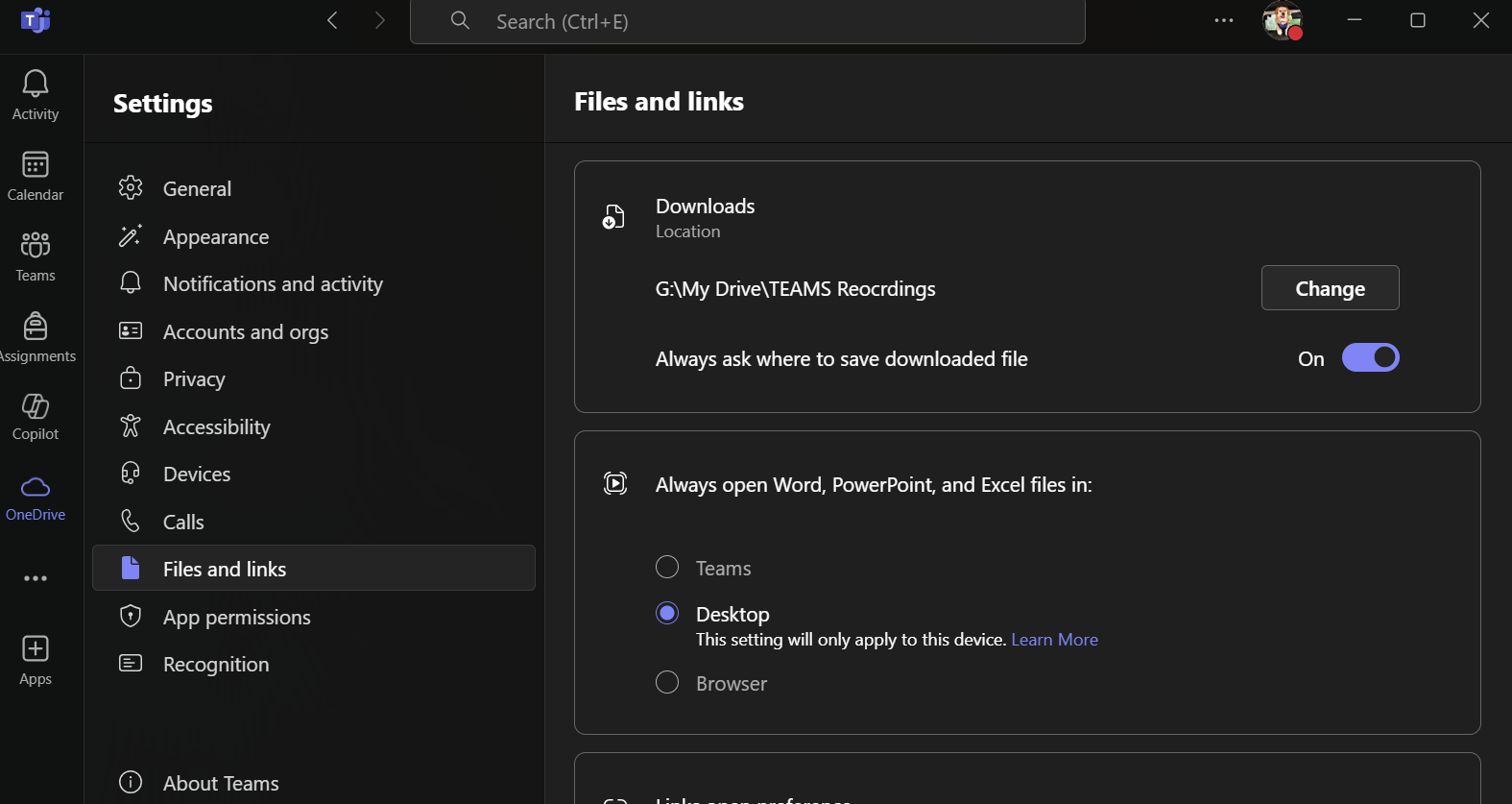Navigate back with the left arrow
Screen dimensions: 1512x804
click(332, 20)
